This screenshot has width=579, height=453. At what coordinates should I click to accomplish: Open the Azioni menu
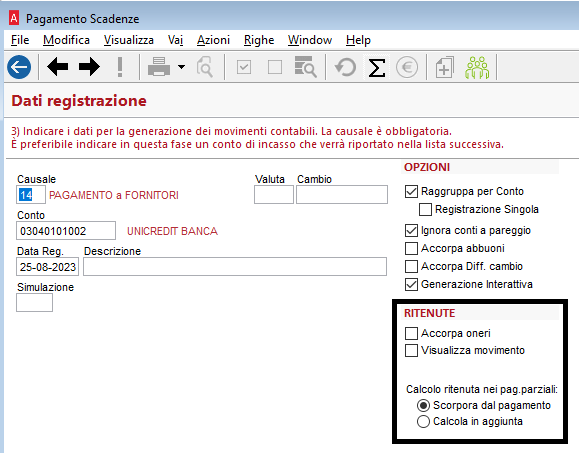213,40
